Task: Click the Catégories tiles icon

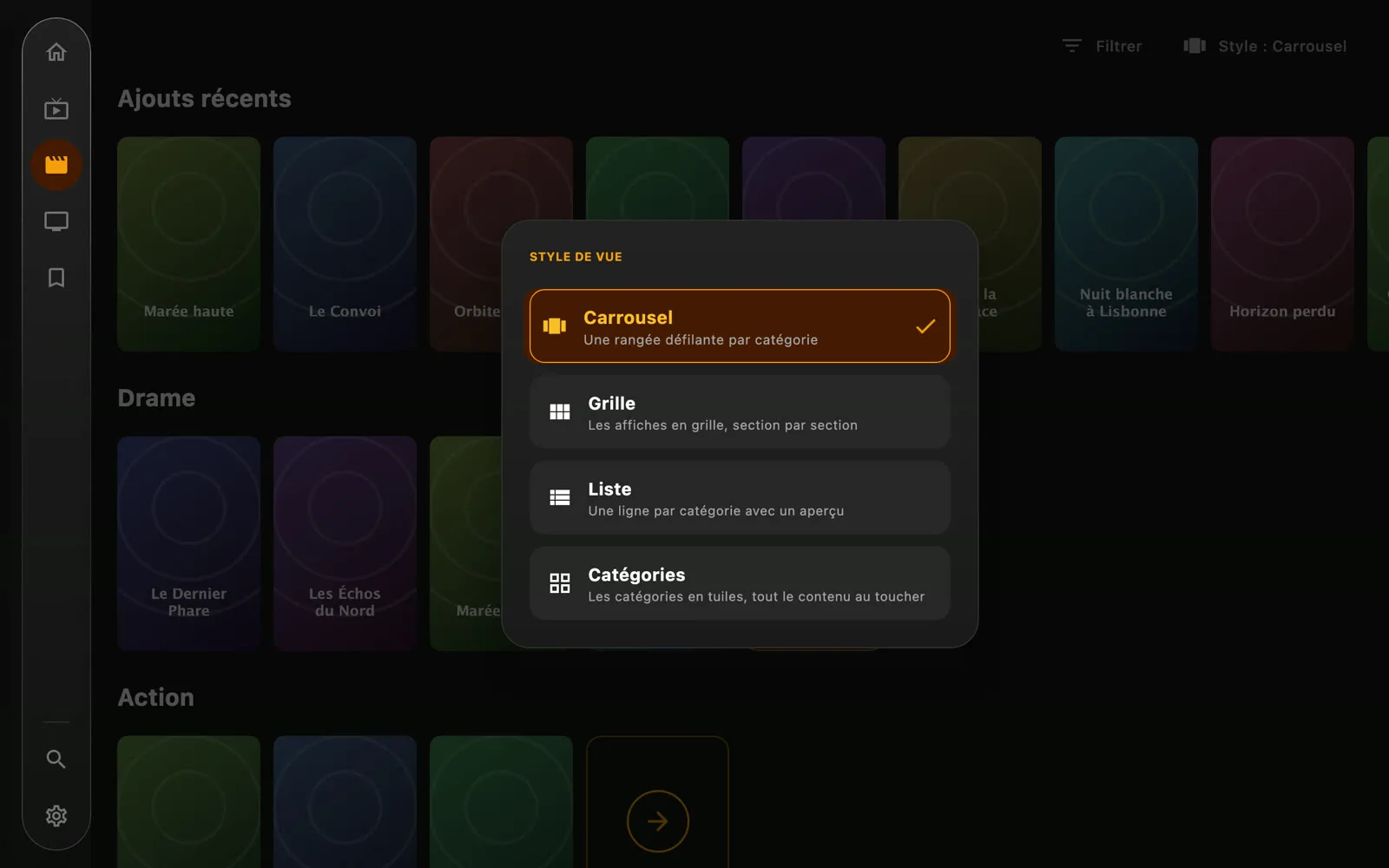Action: (x=560, y=583)
